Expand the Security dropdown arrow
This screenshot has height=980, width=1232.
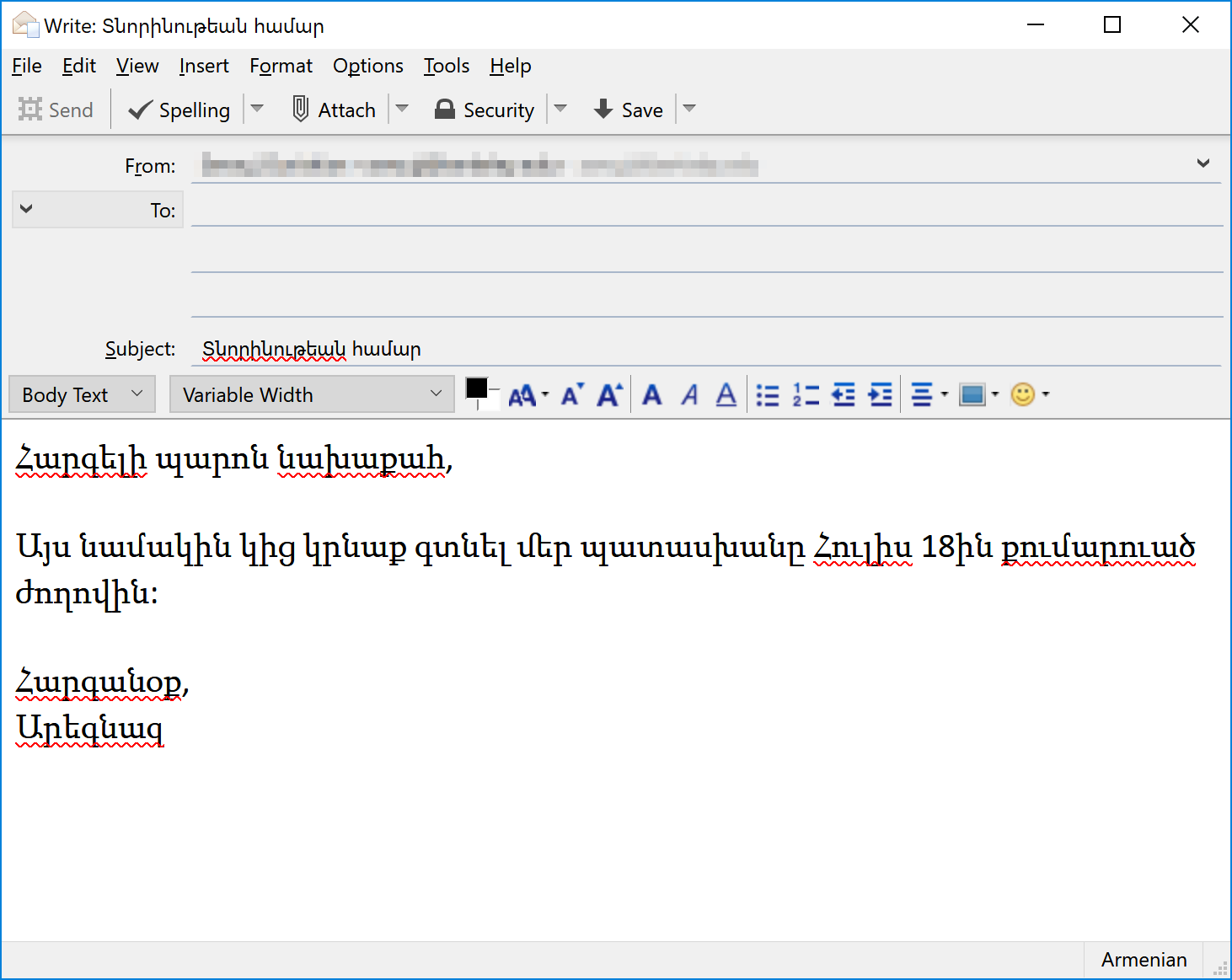560,109
